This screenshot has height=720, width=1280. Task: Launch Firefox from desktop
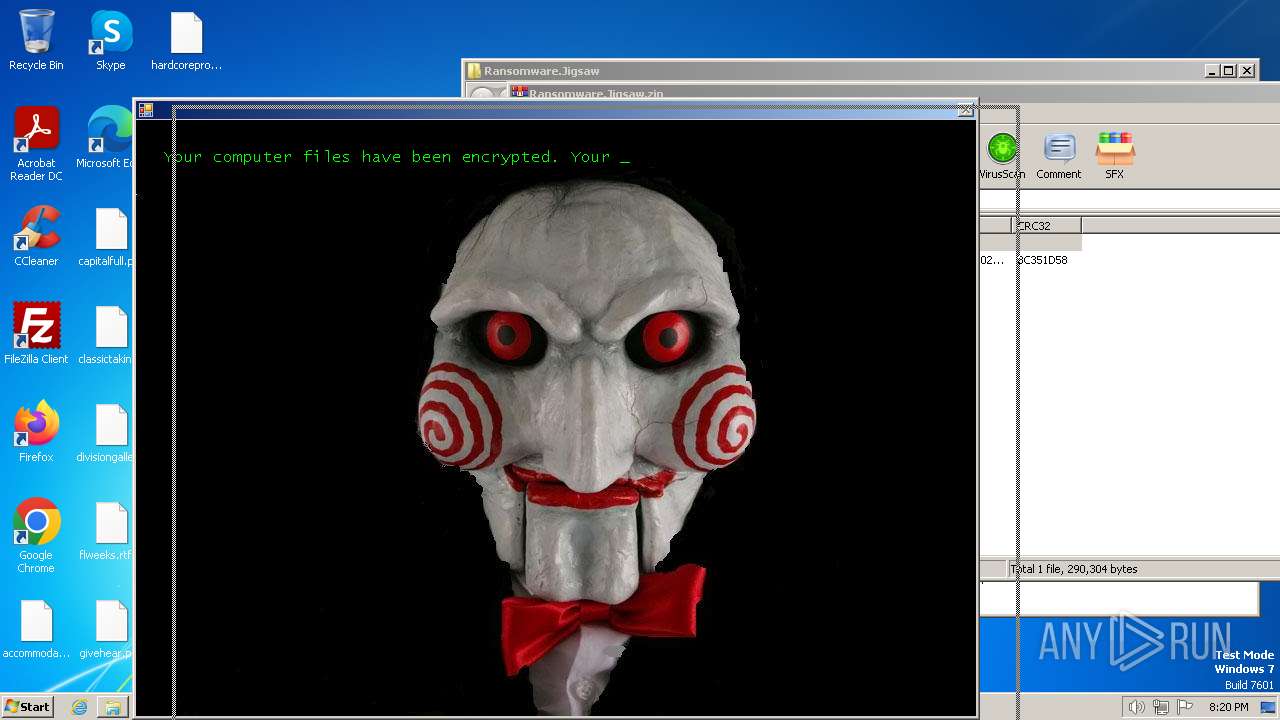coord(36,432)
